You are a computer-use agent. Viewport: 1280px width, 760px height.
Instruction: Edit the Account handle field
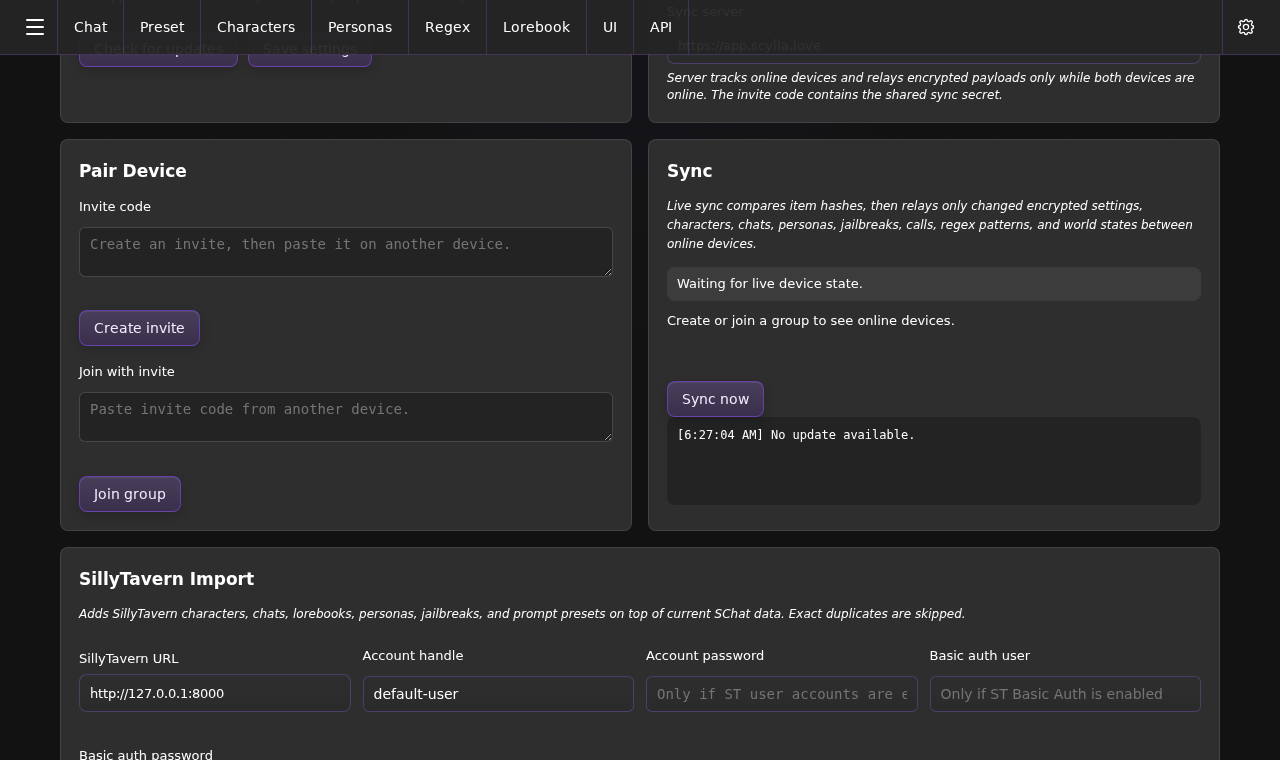498,694
